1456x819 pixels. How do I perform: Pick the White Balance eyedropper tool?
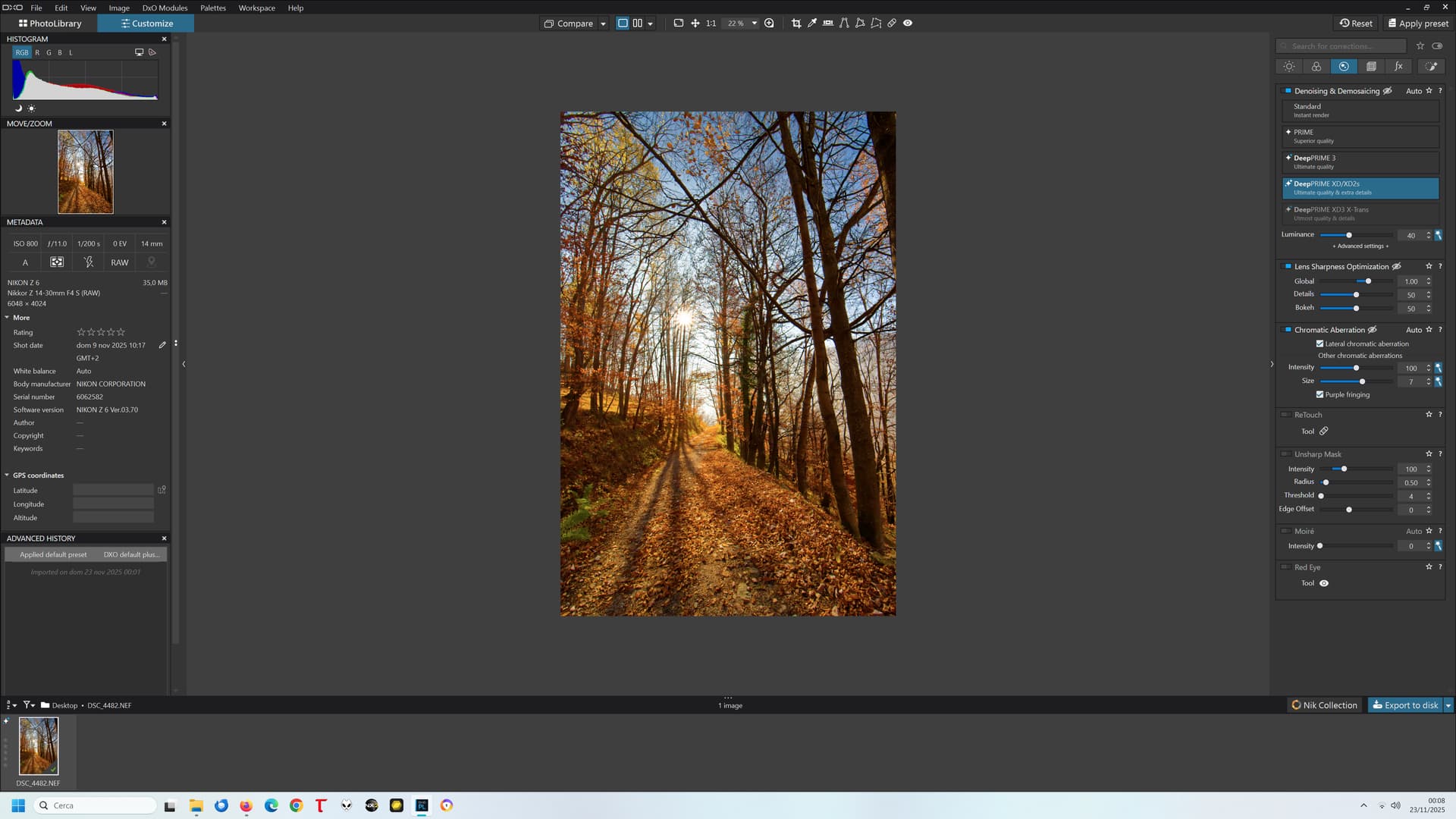812,24
